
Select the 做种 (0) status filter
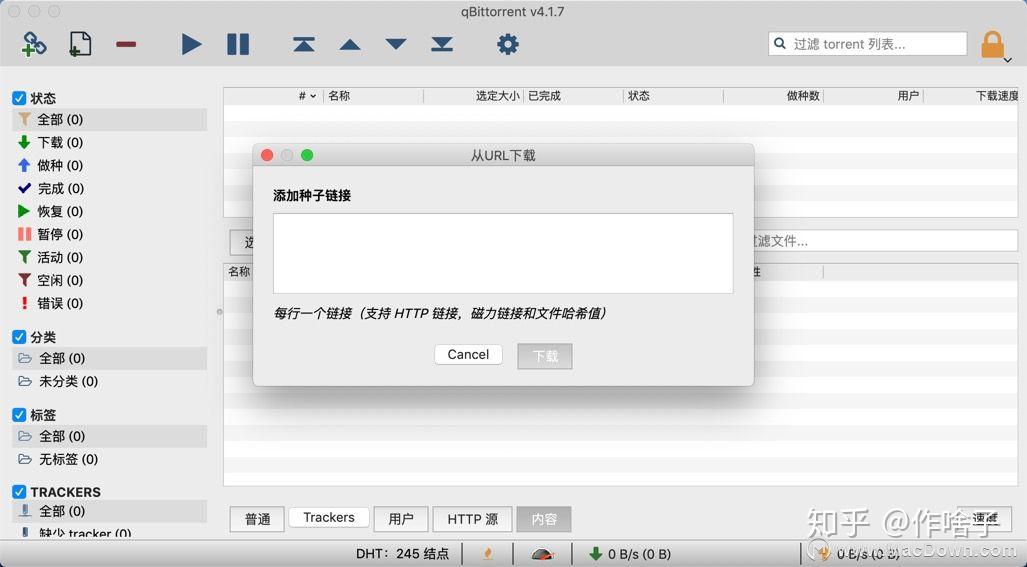(109, 166)
